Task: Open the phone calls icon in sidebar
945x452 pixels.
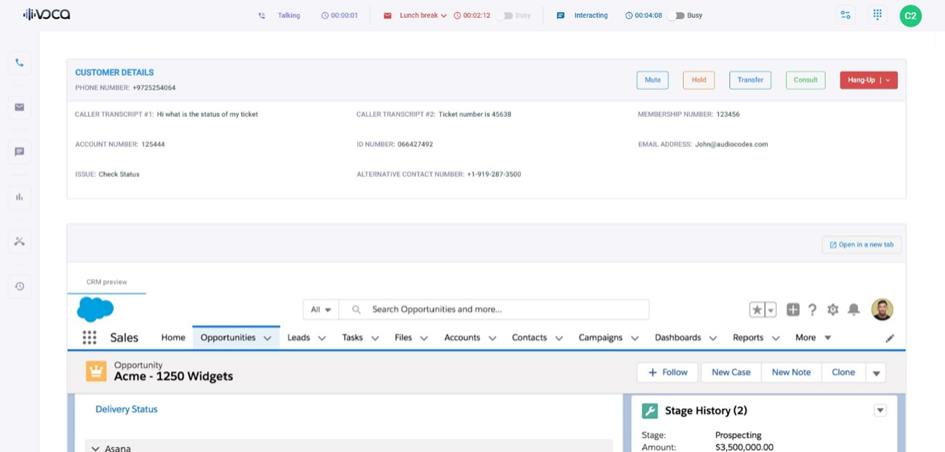Action: [x=19, y=63]
